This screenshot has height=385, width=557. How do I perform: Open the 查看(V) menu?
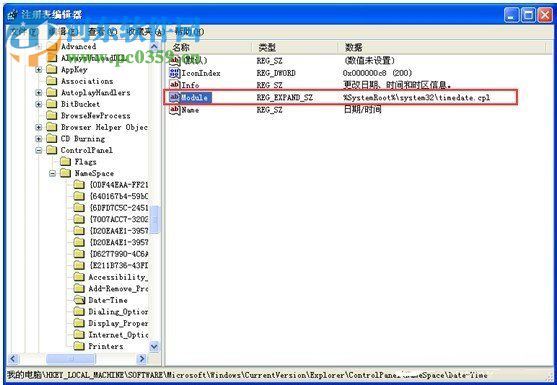(x=102, y=32)
